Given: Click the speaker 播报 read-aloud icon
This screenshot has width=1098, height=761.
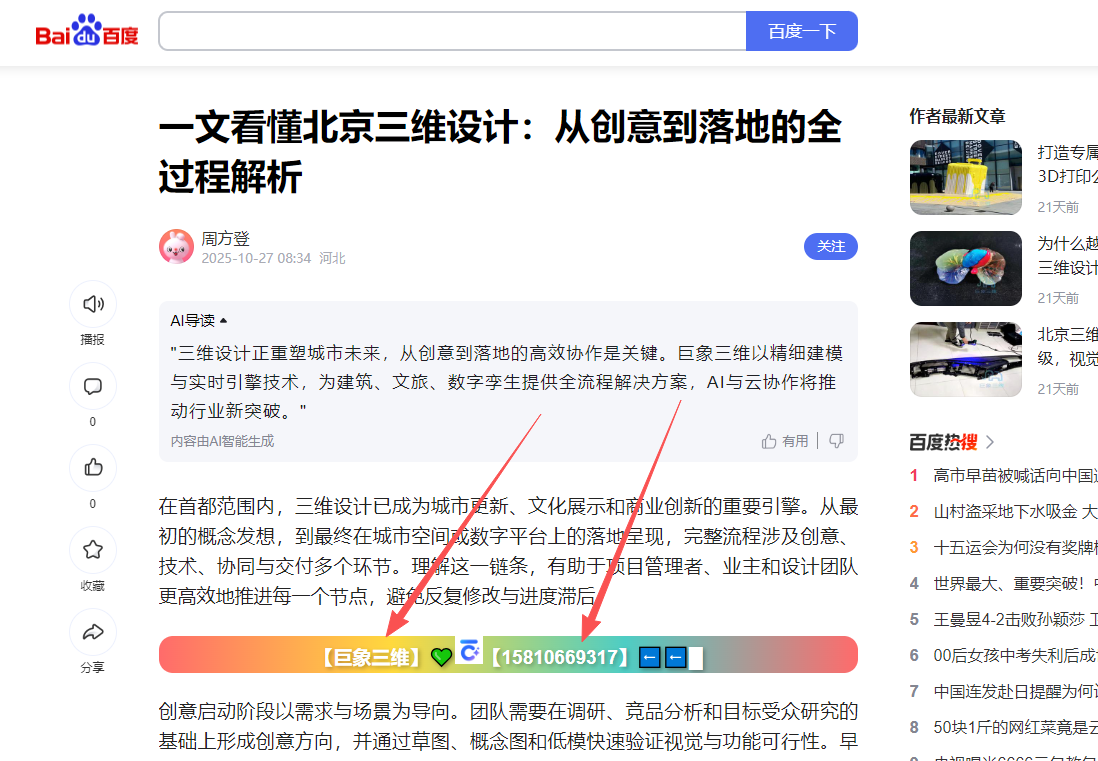Looking at the screenshot, I should tap(92, 304).
